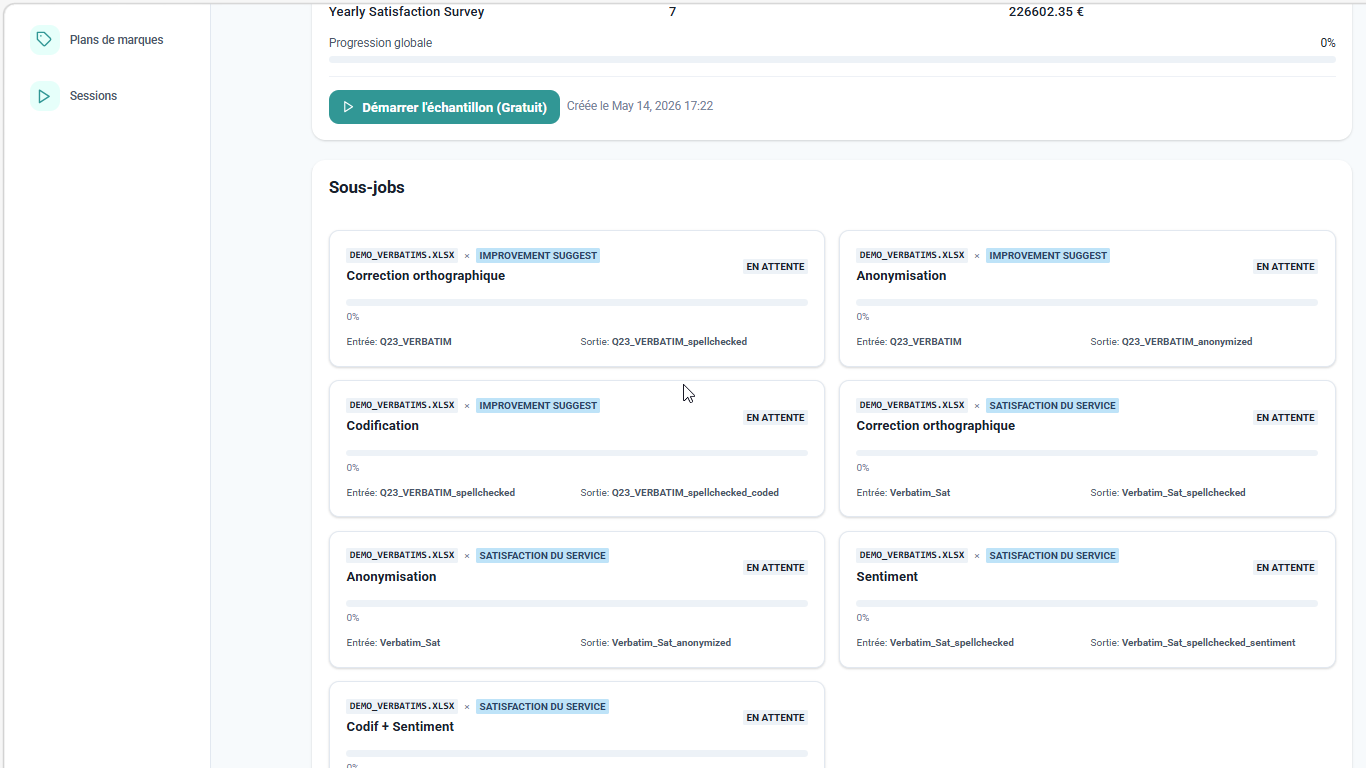1366x768 pixels.
Task: Select the Yearly Satisfaction Survey text
Action: [406, 12]
